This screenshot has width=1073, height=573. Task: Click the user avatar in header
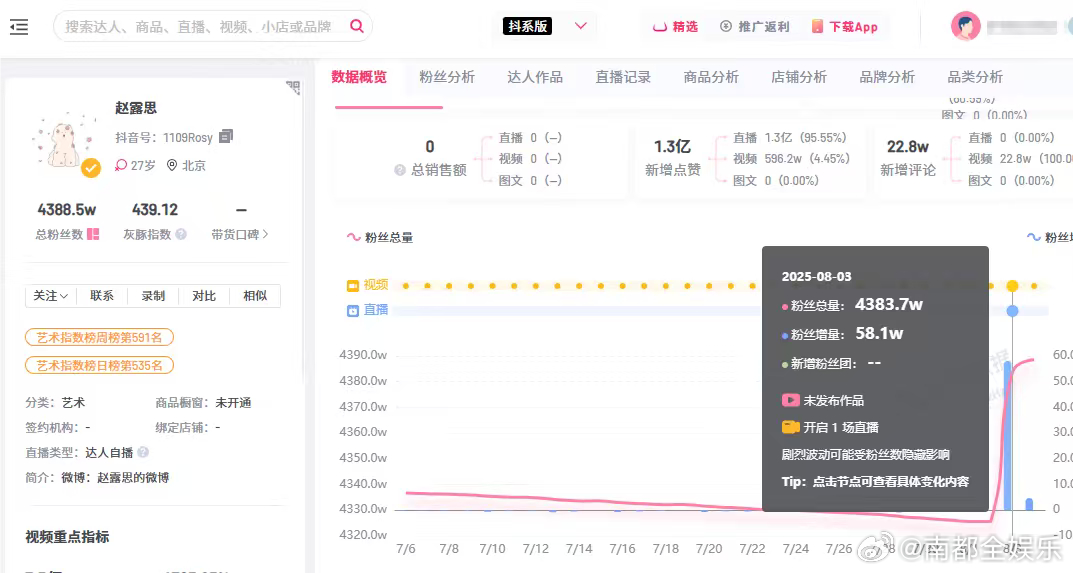(966, 27)
